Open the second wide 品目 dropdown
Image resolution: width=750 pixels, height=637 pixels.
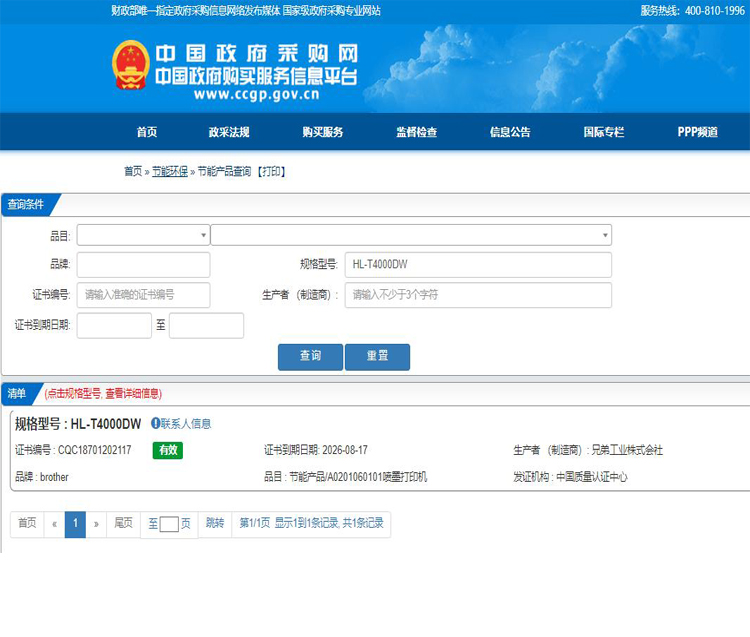[x=411, y=235]
